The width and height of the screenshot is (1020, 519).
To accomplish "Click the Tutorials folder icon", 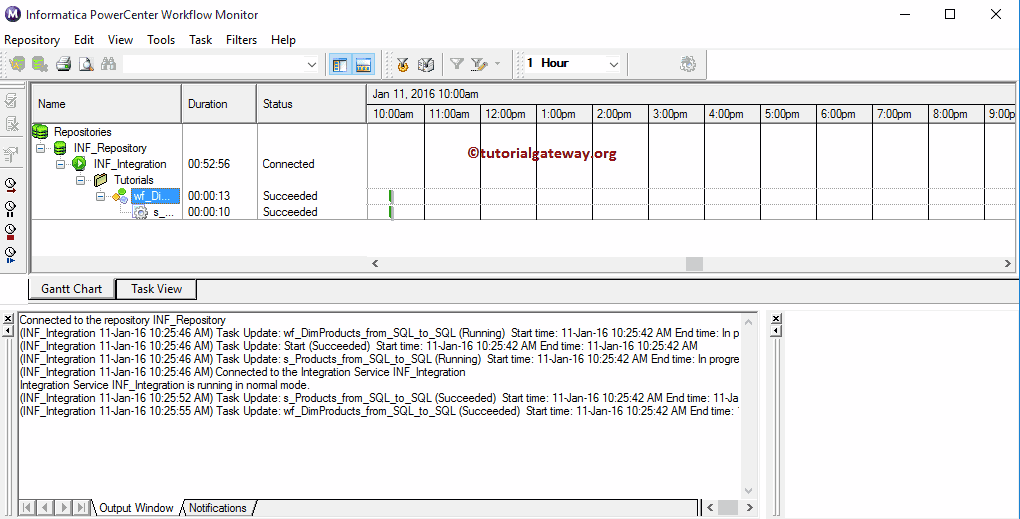I will (100, 180).
